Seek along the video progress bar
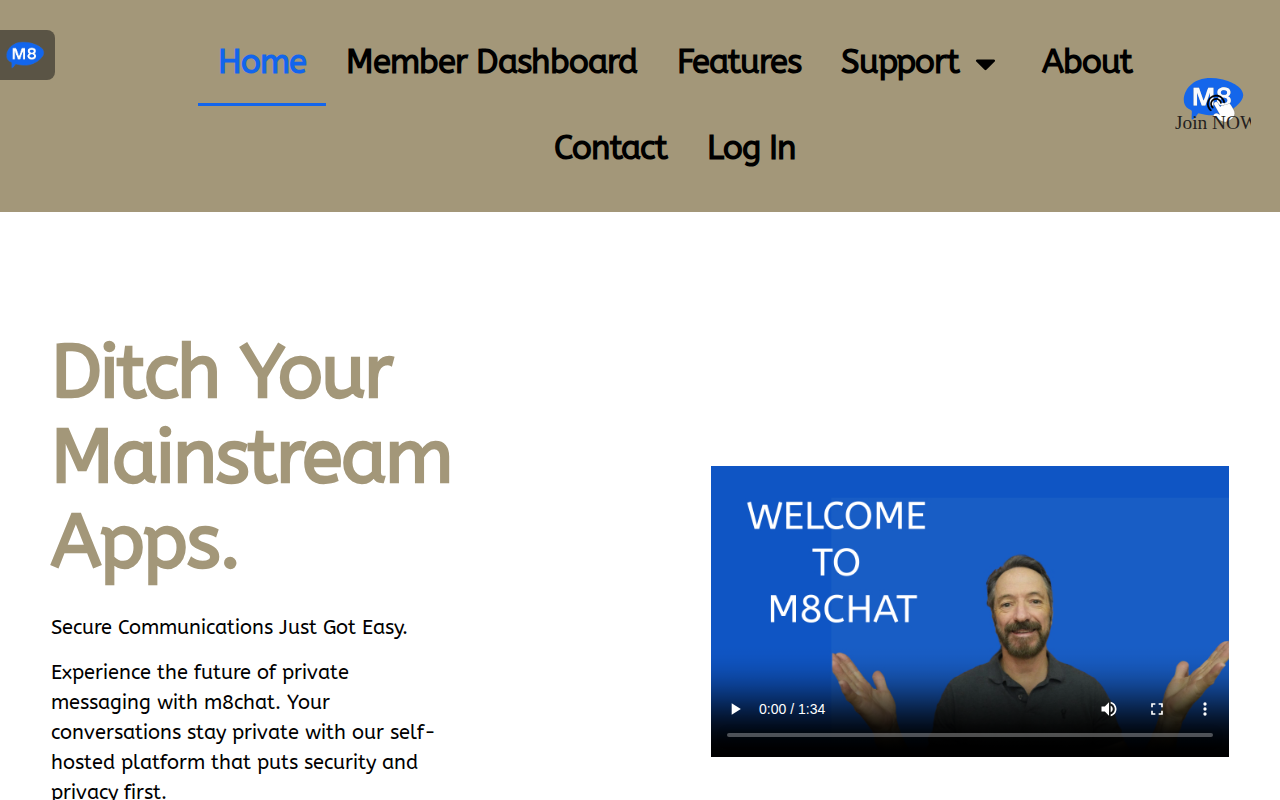Viewport: 1280px width, 800px height. pos(970,735)
